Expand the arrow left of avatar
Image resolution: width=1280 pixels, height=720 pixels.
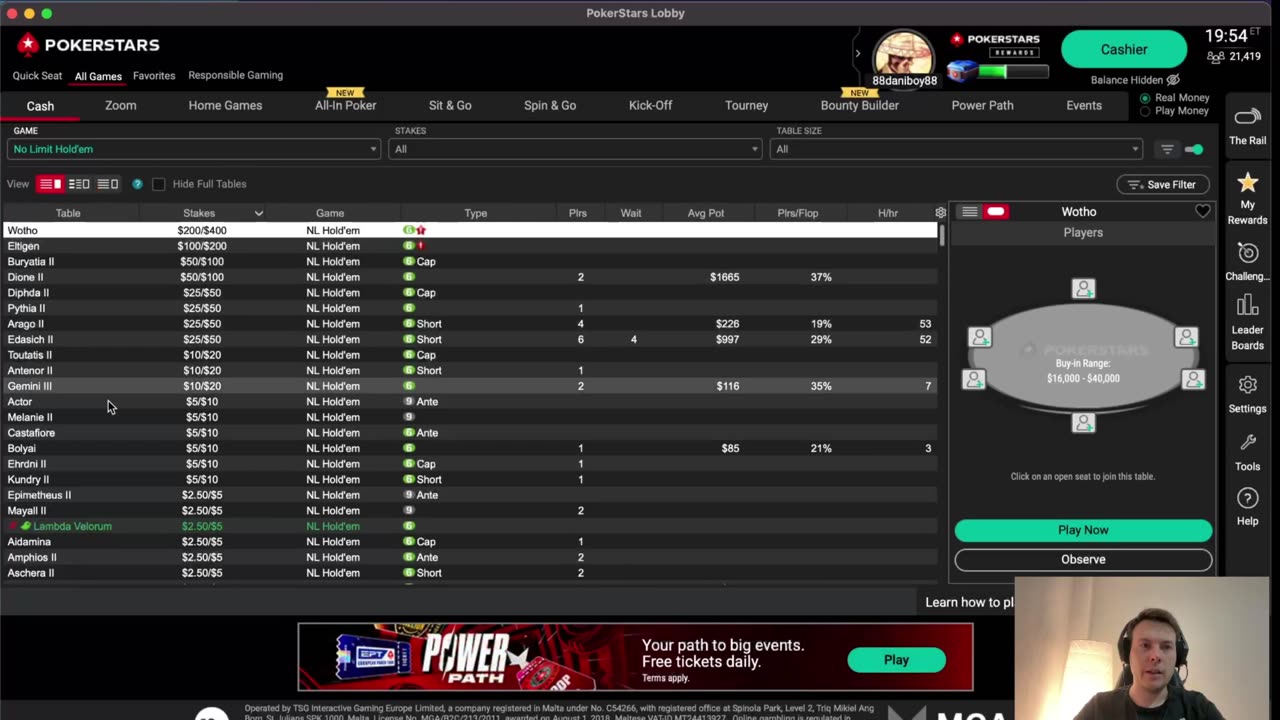857,53
